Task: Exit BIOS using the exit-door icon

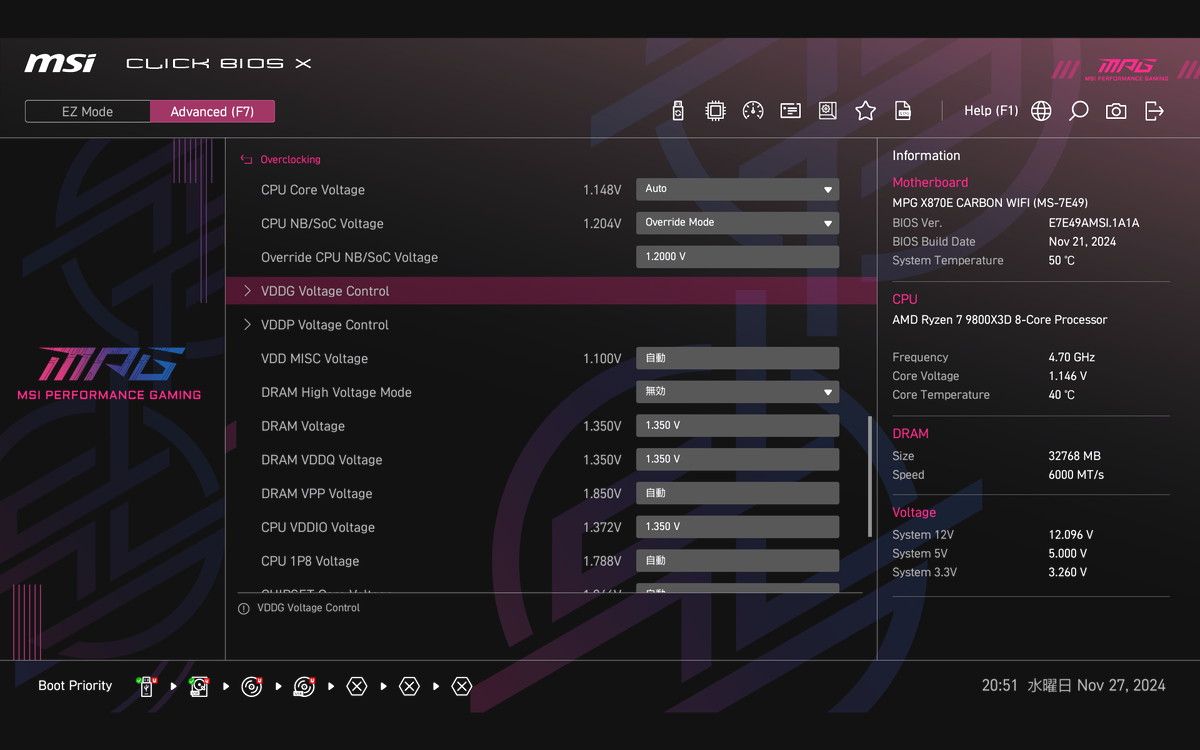Action: [1154, 111]
